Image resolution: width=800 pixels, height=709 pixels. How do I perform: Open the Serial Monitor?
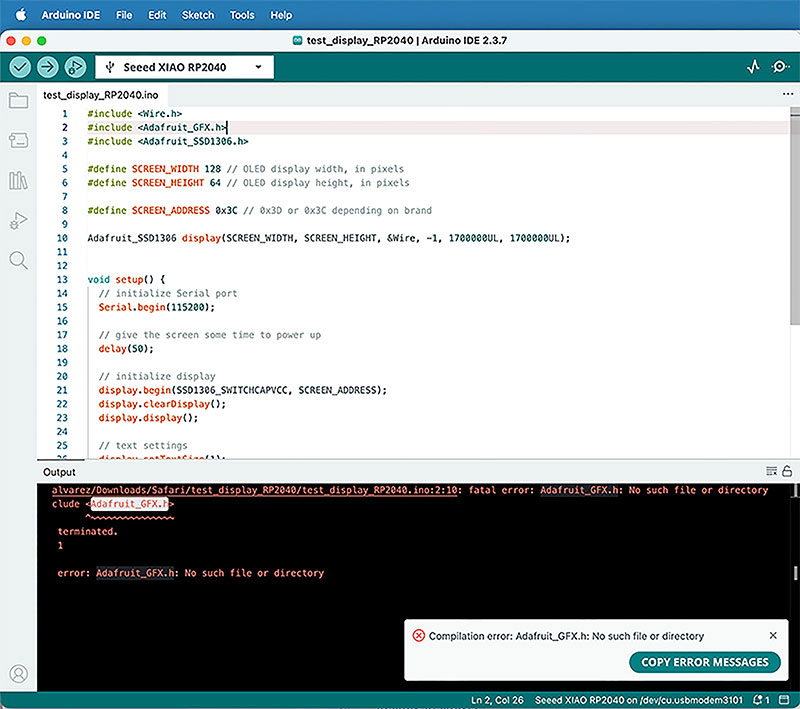coord(781,67)
